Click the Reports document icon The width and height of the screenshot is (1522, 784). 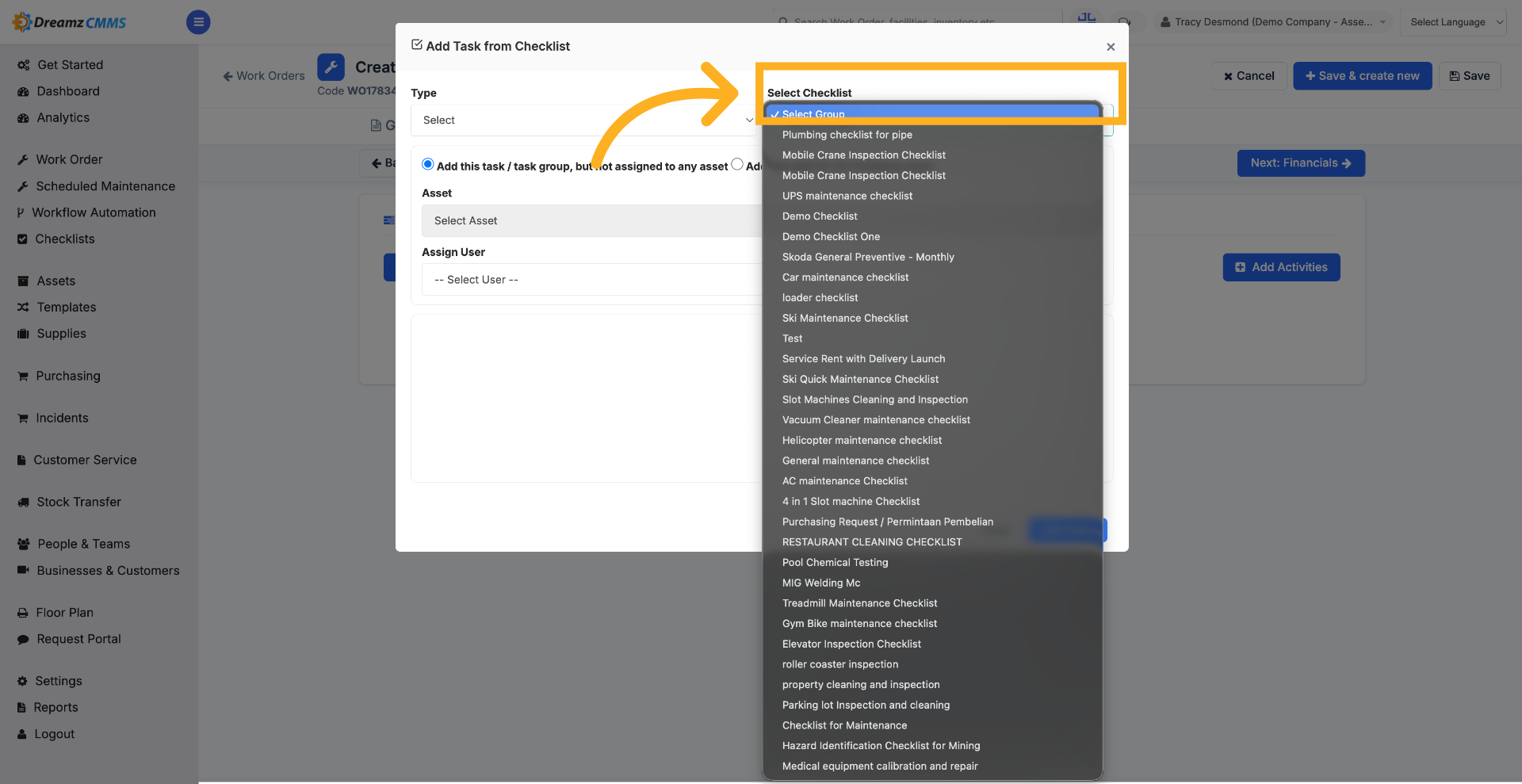[x=21, y=707]
